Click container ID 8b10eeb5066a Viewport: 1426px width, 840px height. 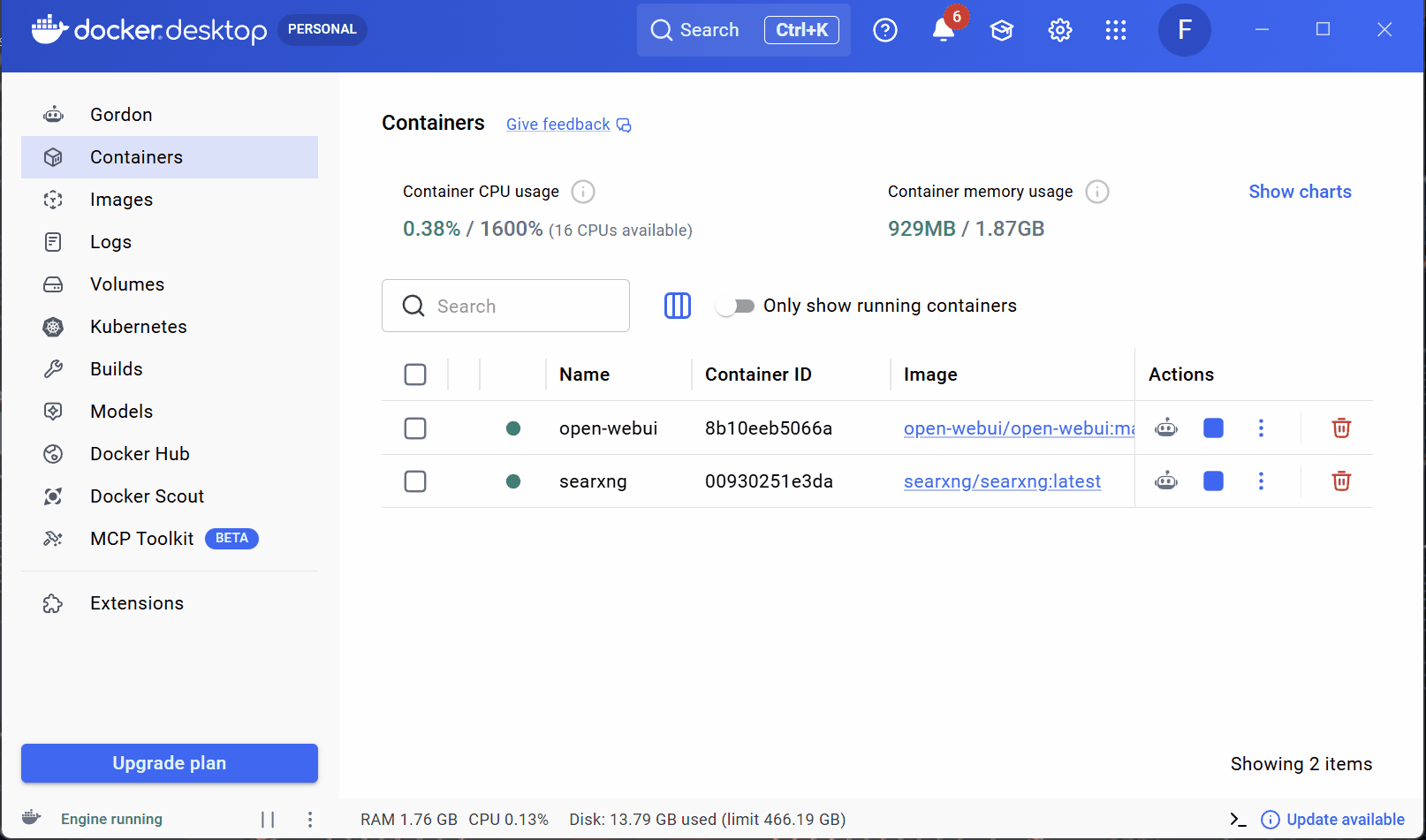tap(769, 428)
